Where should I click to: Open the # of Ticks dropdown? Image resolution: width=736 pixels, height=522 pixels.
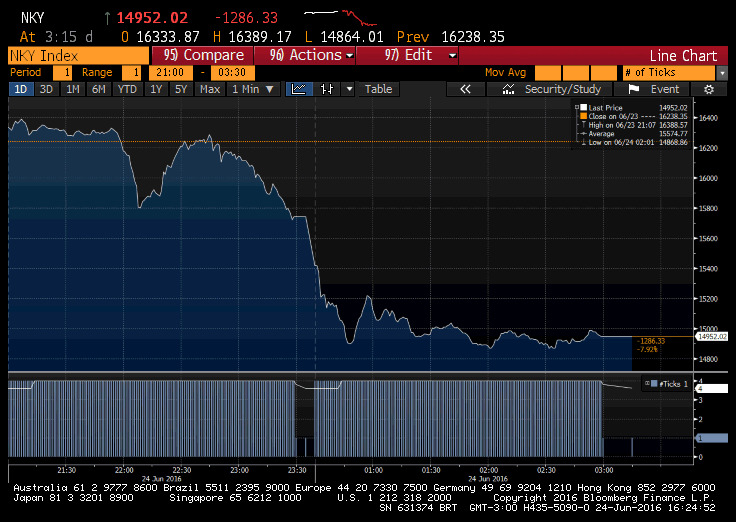tap(673, 73)
